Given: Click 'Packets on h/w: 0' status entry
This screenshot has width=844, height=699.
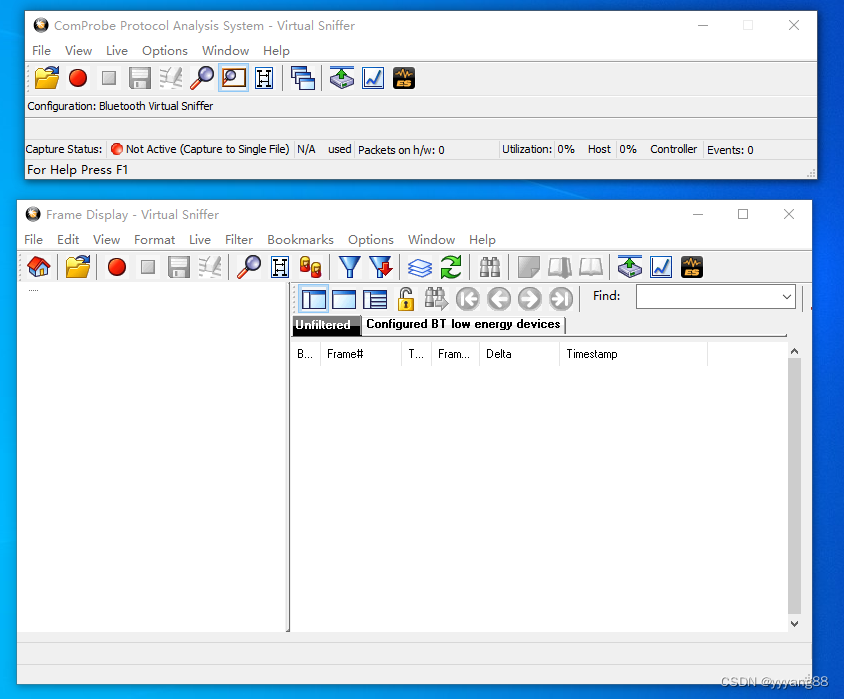Looking at the screenshot, I should (x=402, y=150).
